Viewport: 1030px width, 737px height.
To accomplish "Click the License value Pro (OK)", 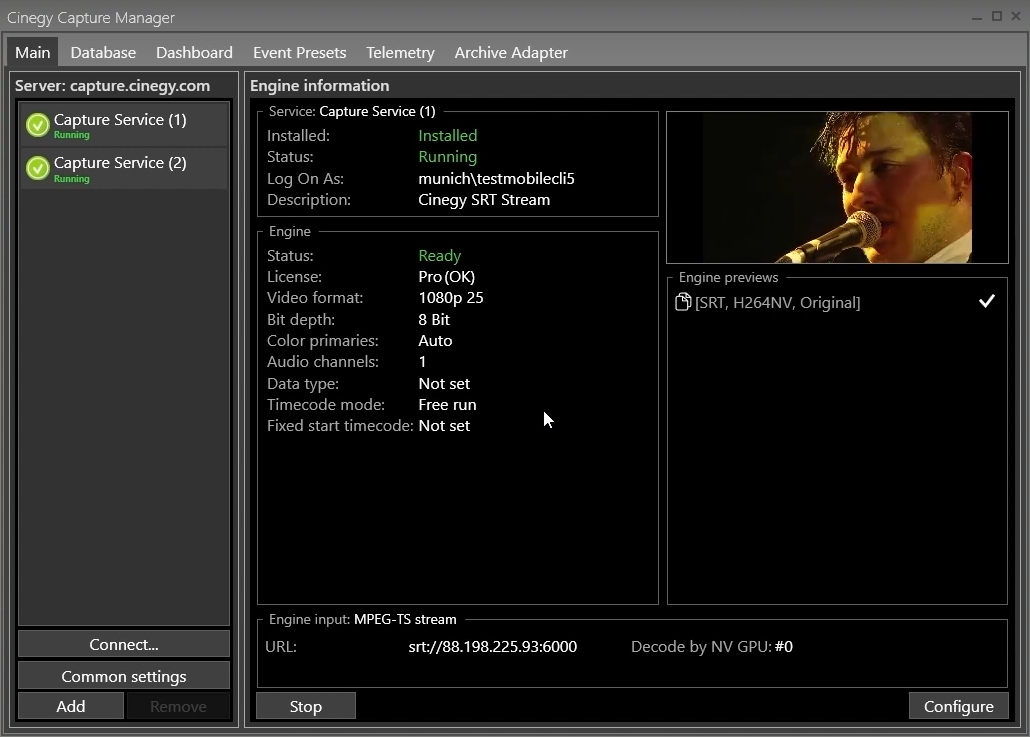I will pyautogui.click(x=447, y=277).
